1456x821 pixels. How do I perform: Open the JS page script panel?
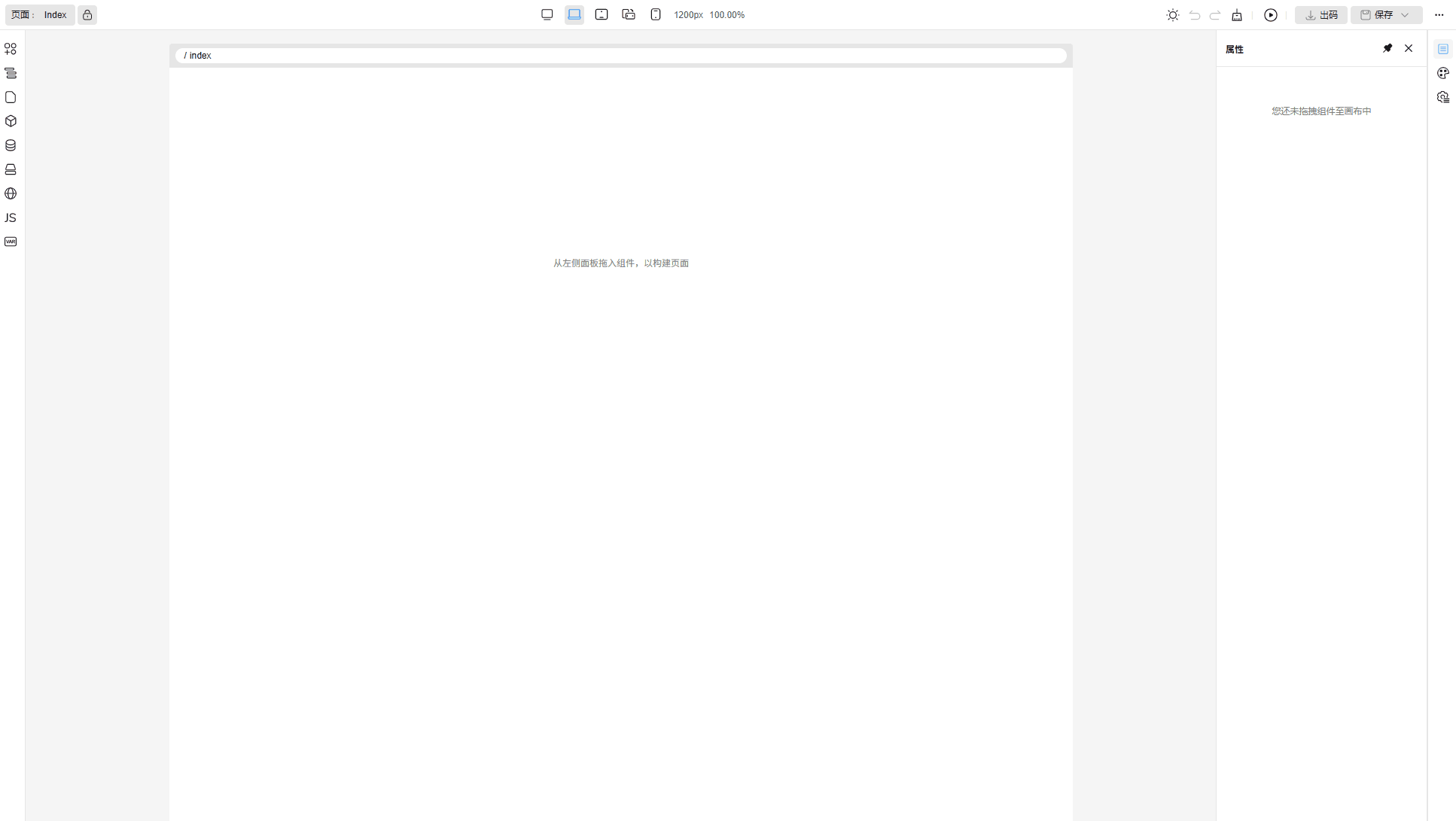coord(11,217)
